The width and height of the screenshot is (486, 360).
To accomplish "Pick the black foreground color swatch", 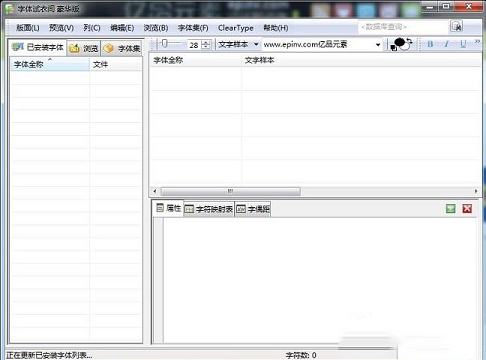I will pos(399,42).
